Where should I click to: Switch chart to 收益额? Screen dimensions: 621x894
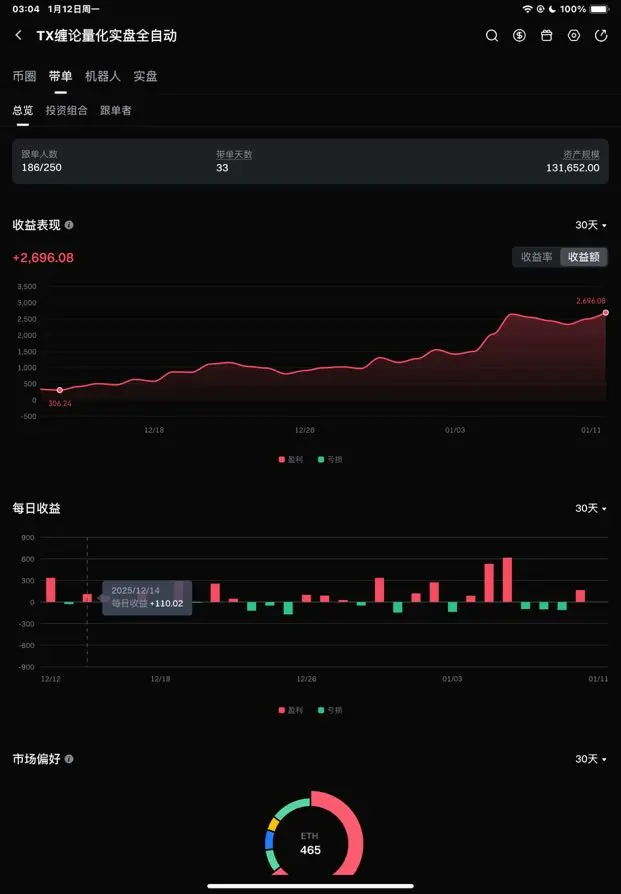584,257
